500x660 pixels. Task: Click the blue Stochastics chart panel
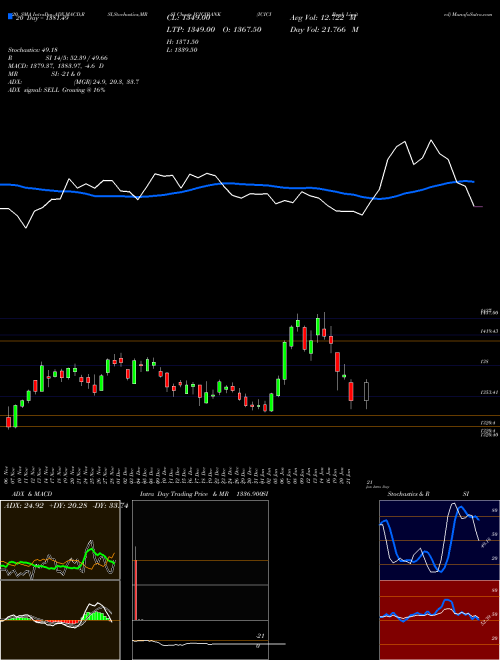[439, 540]
